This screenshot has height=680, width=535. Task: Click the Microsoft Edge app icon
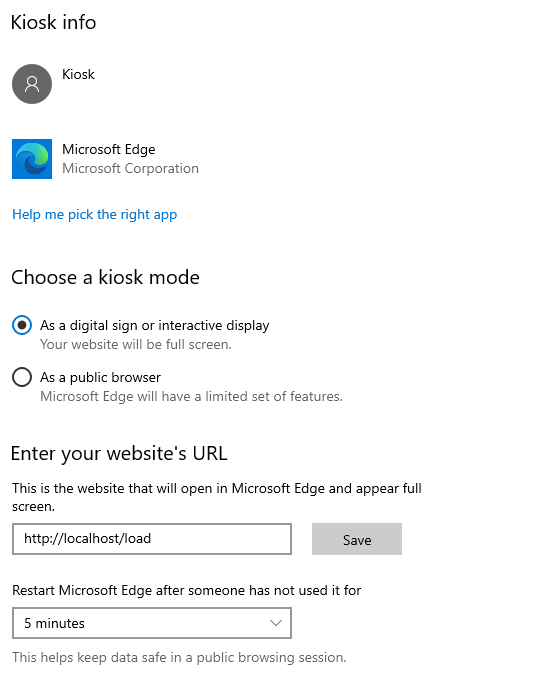[x=32, y=159]
